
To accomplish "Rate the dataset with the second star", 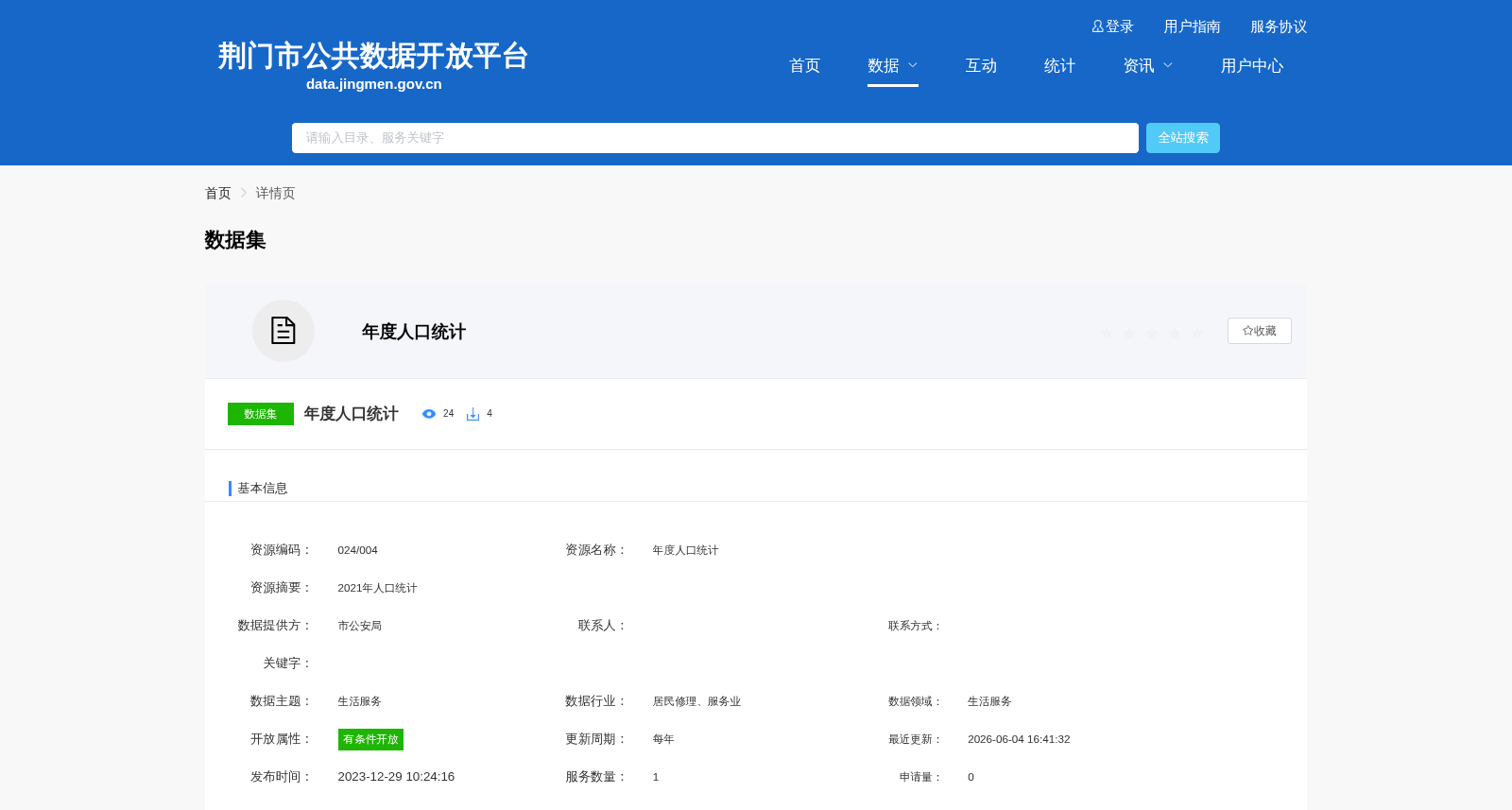I will [x=1129, y=332].
